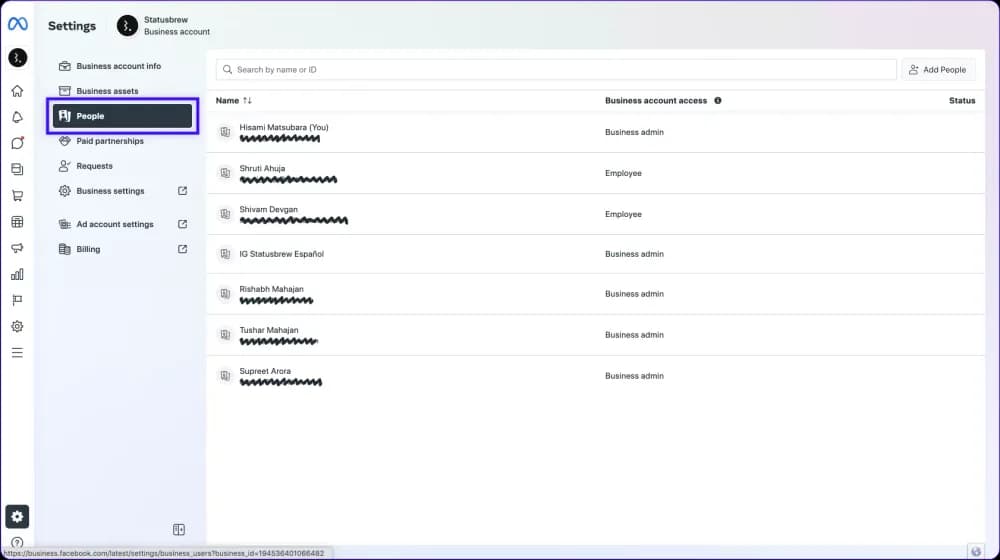1000x560 pixels.
Task: Select Paid partnerships in sidebar
Action: [x=109, y=141]
